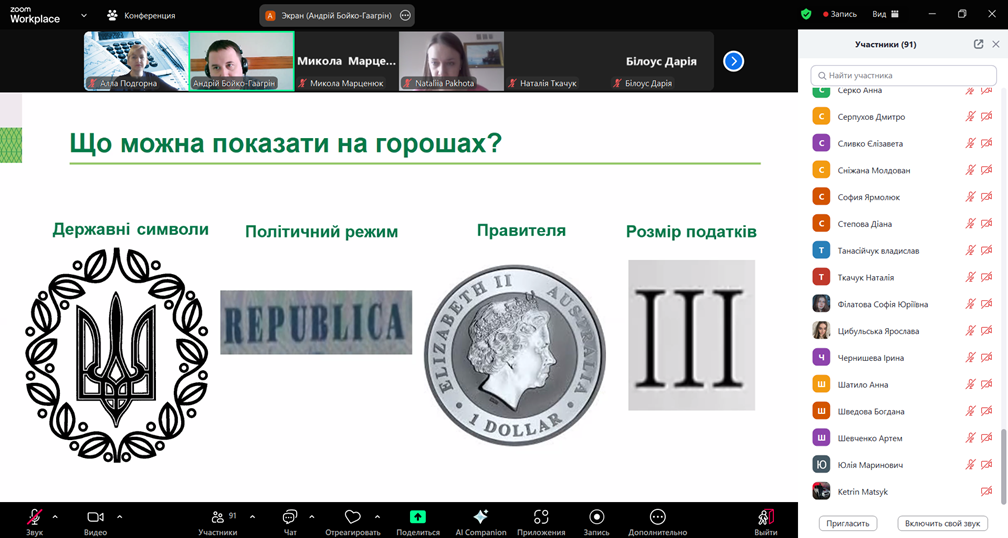Select Андрій Бойко-Гаагрін video thumbnail

point(242,61)
